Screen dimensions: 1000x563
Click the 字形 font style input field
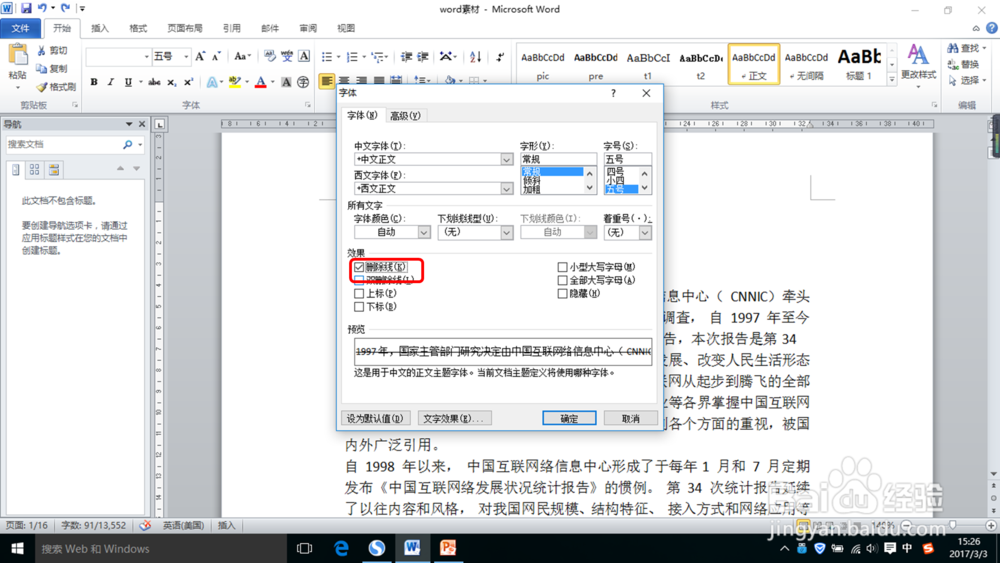[x=558, y=159]
